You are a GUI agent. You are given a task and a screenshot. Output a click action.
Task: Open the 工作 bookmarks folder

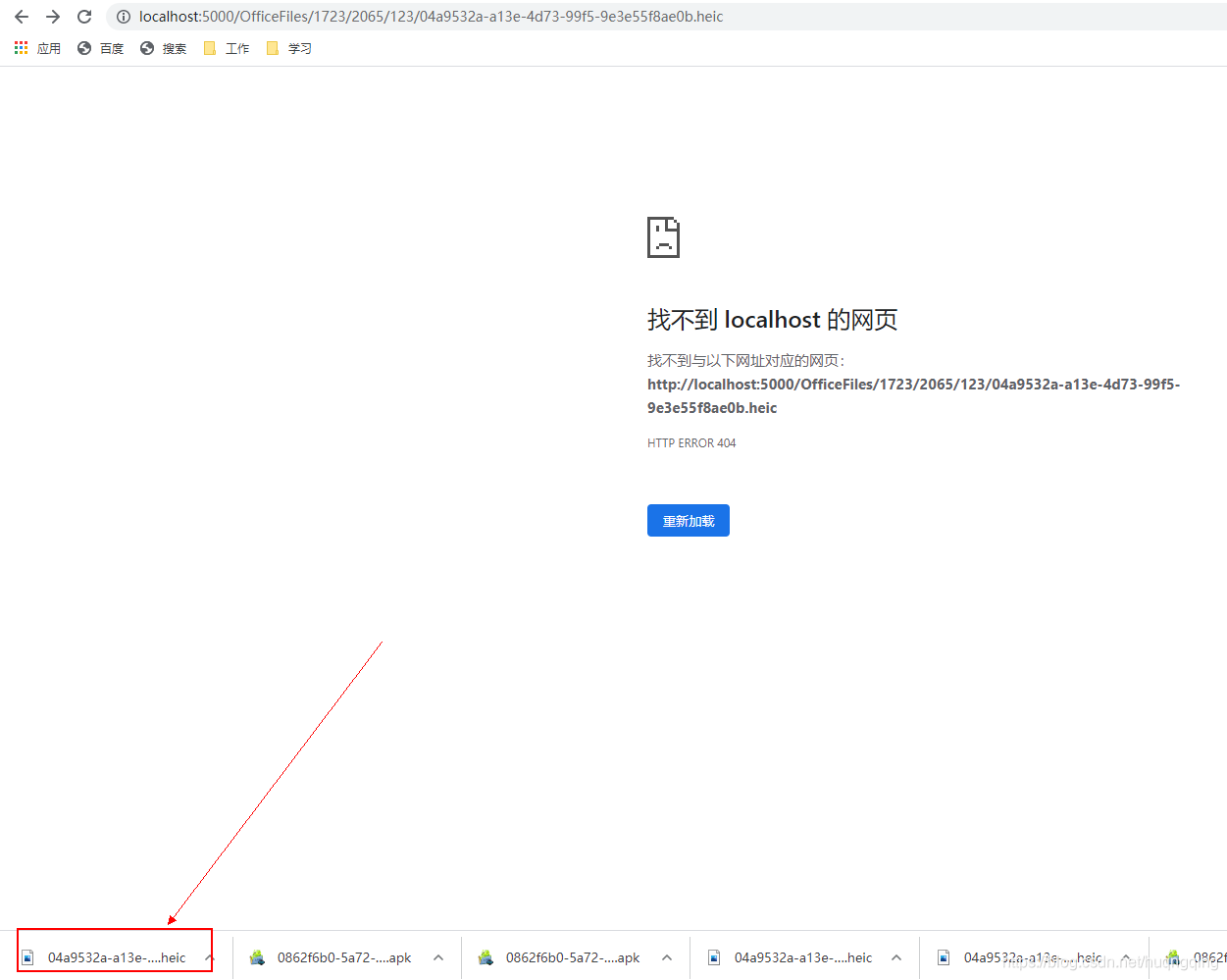pos(226,48)
